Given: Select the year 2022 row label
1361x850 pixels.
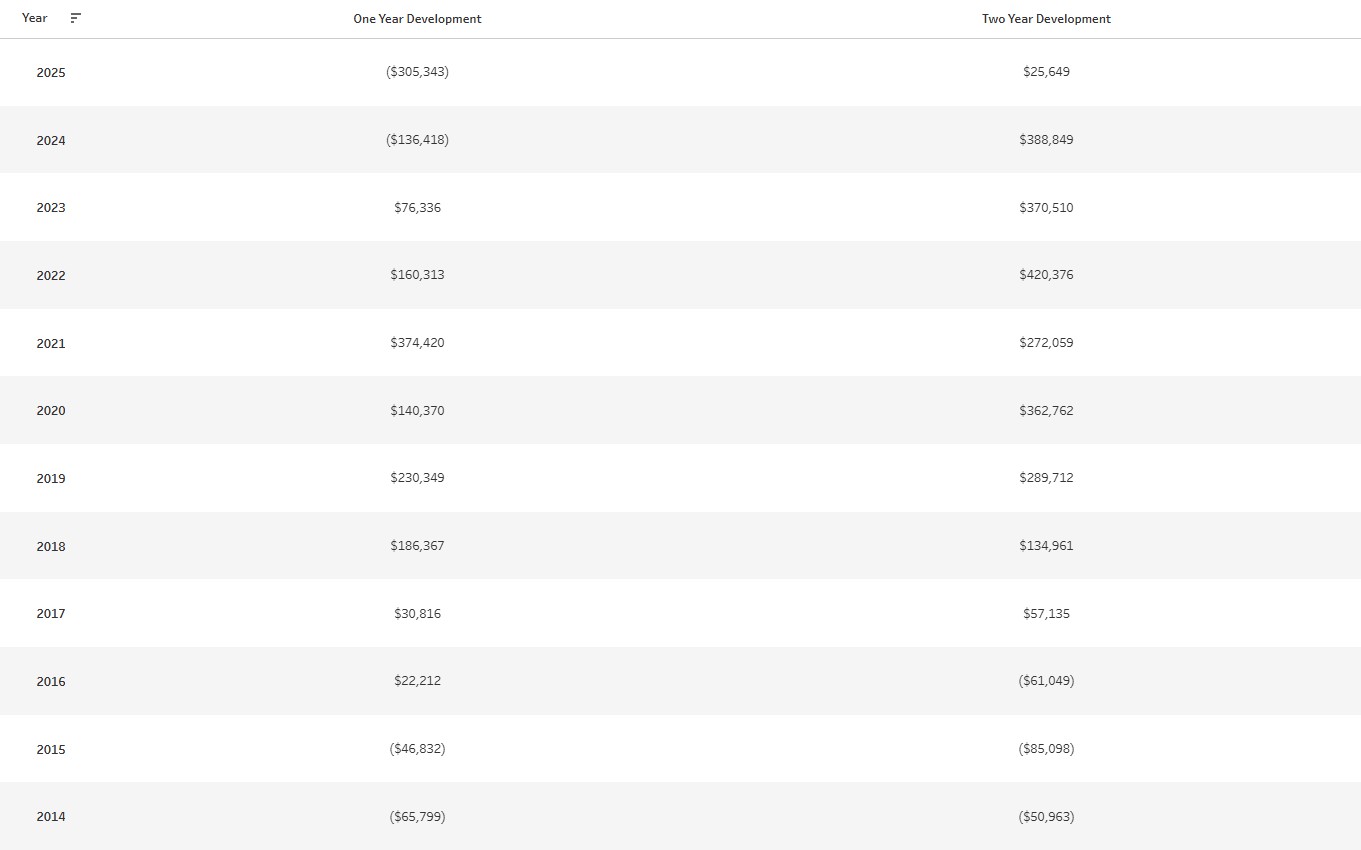Looking at the screenshot, I should click(51, 276).
